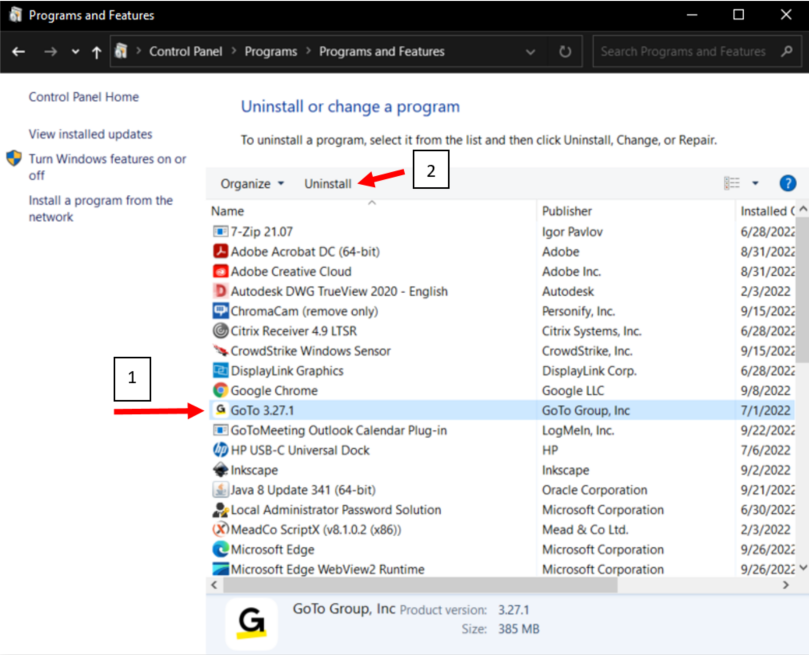The image size is (809, 655).
Task: Click the Local Administrator Password Solution icon
Action: click(x=220, y=510)
